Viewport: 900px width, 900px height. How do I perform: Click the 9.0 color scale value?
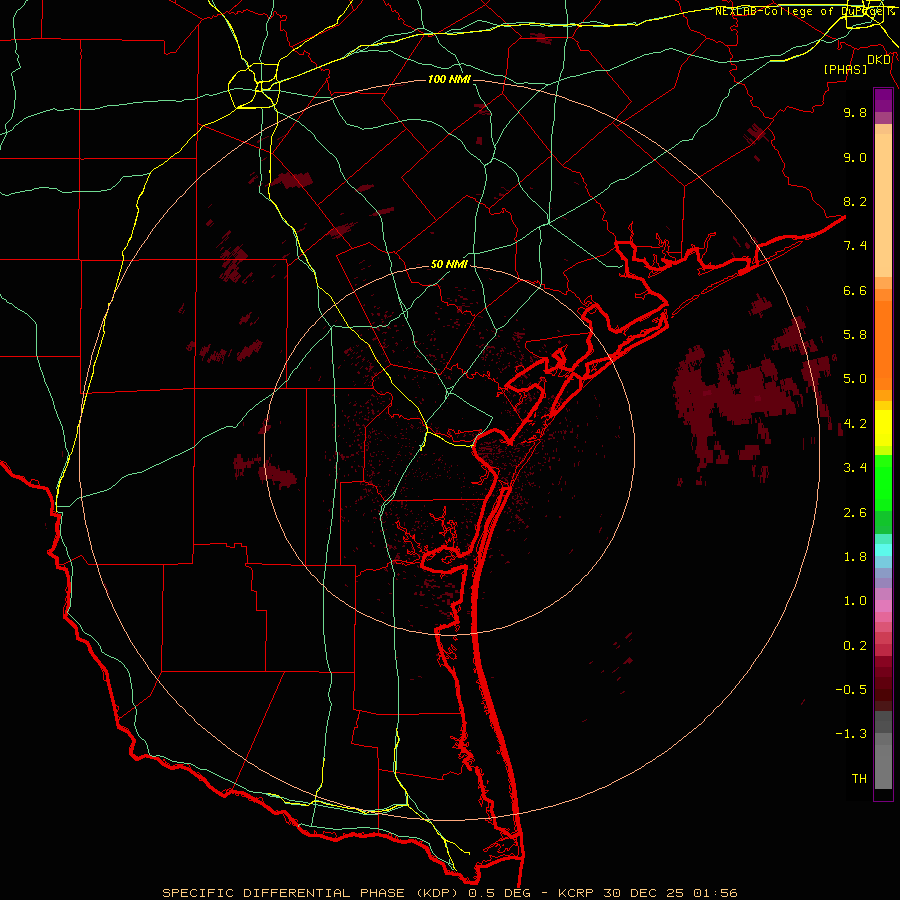[x=855, y=157]
